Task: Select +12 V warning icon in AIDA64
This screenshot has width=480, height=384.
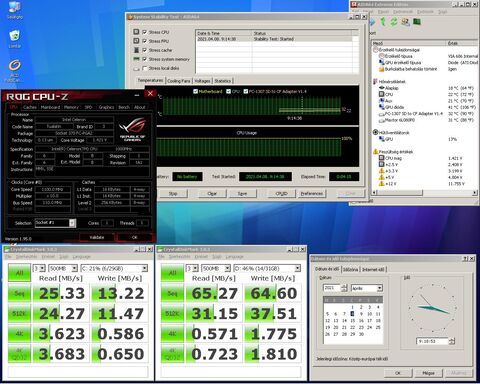Action: (x=382, y=184)
